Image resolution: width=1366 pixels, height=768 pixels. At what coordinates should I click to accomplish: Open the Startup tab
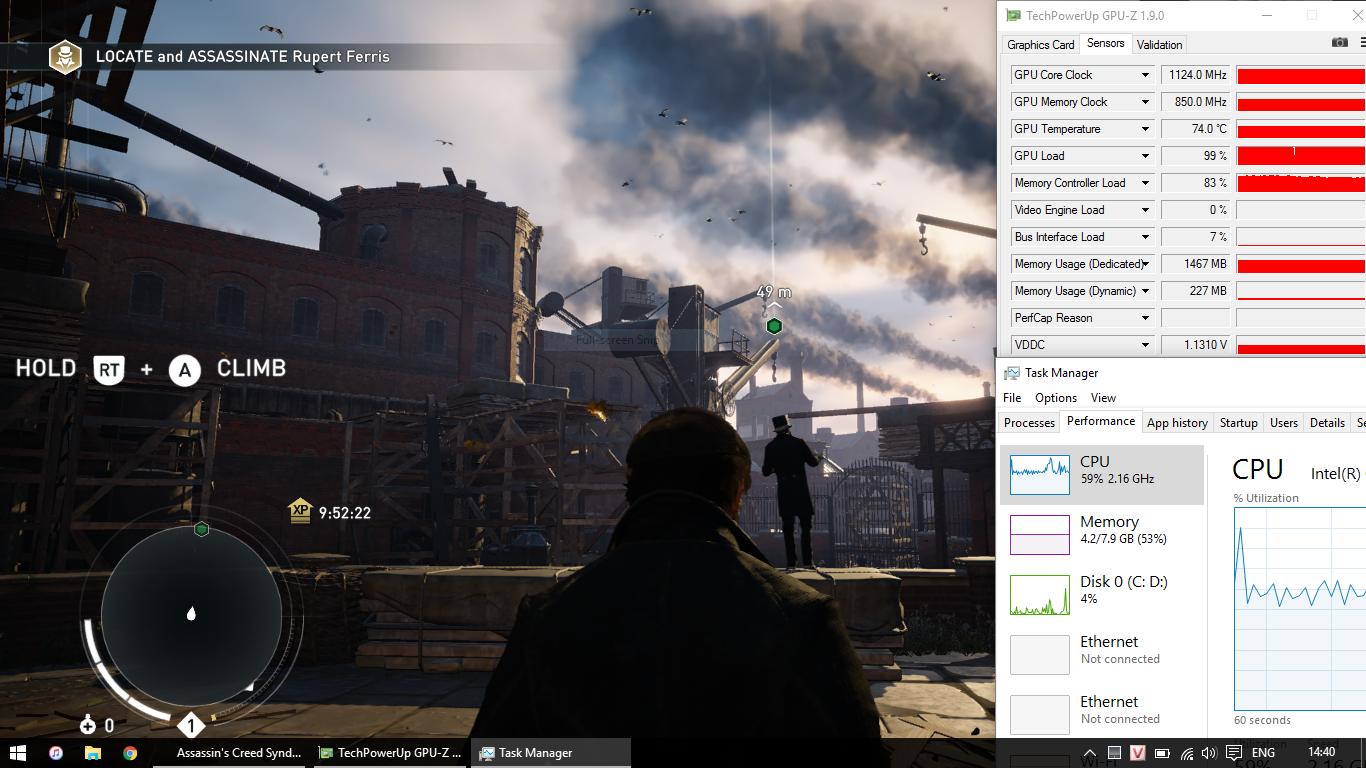1238,423
